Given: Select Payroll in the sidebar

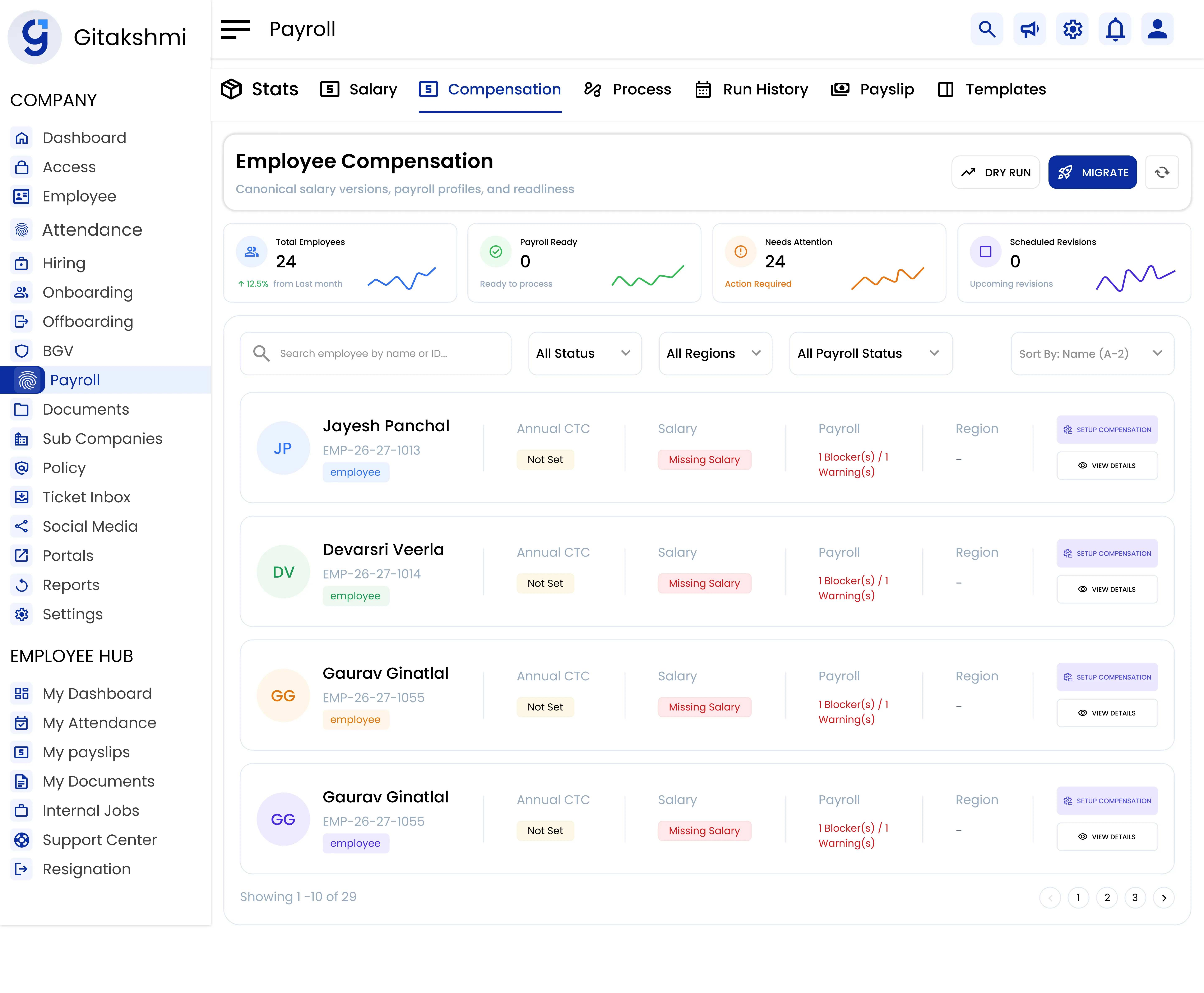Looking at the screenshot, I should (x=105, y=380).
